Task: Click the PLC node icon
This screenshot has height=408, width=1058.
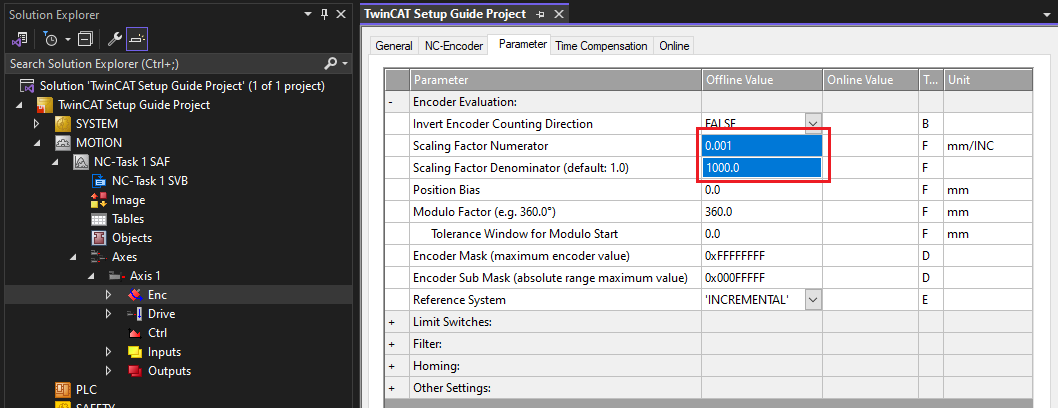Action: [63, 390]
